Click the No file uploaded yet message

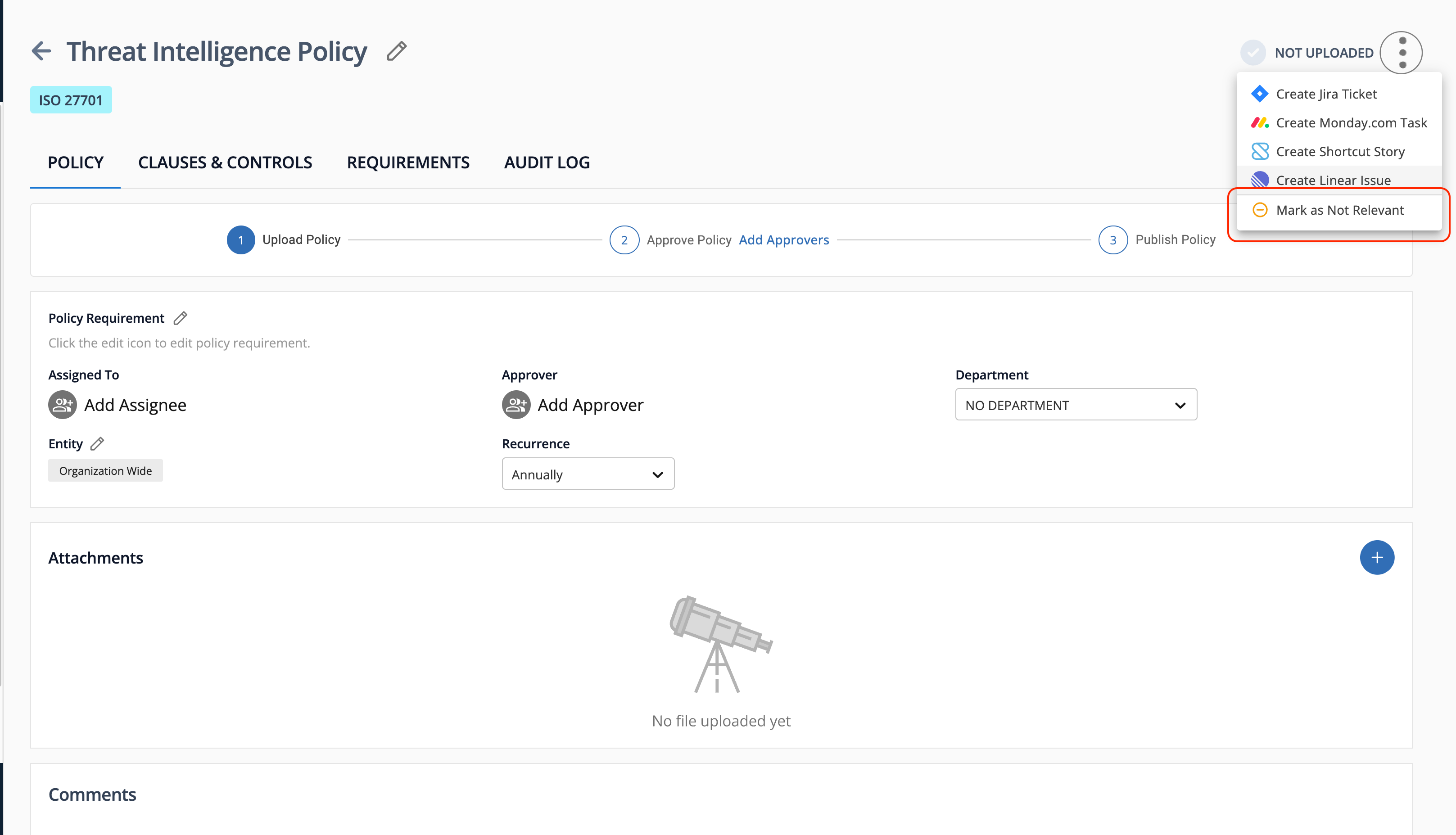(x=721, y=721)
